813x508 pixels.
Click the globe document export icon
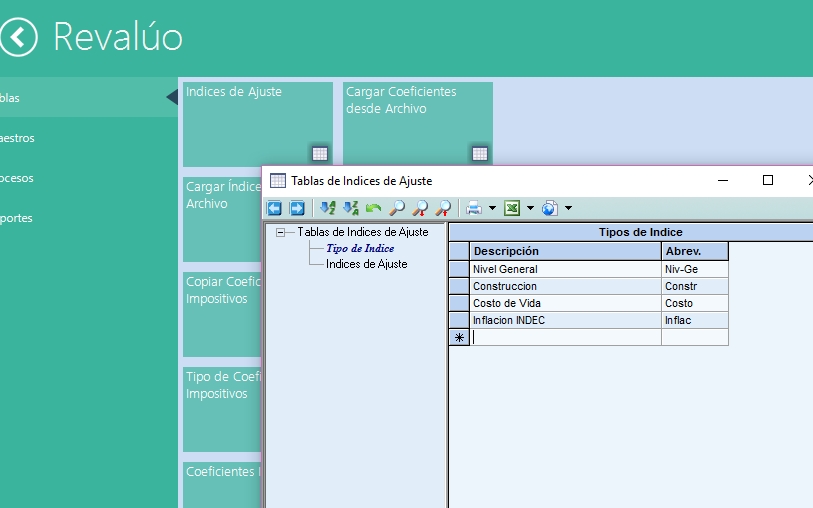[550, 208]
